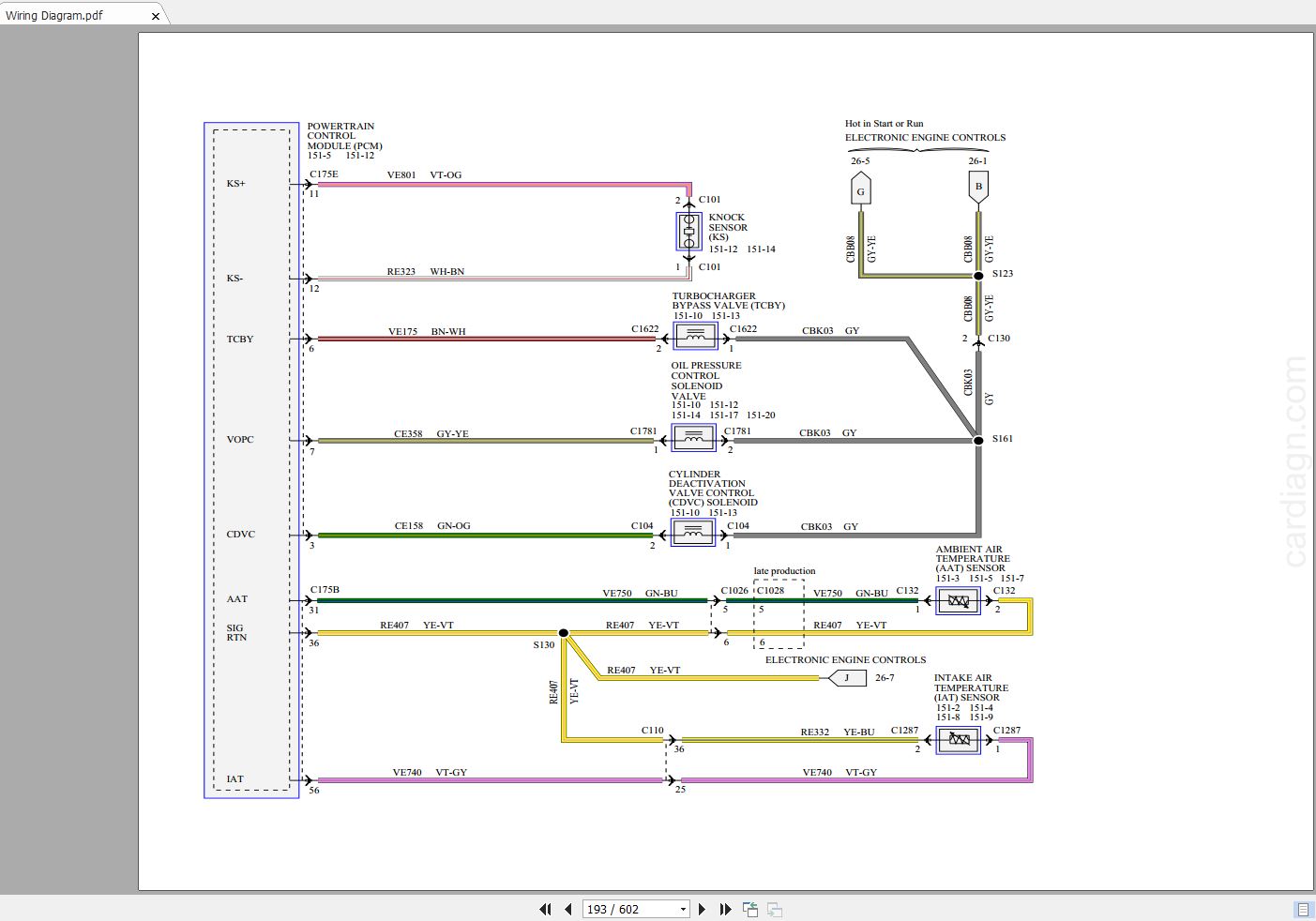Screen dimensions: 1316x921
Task: Click the CE358 GY-YE wire label
Action: click(431, 434)
